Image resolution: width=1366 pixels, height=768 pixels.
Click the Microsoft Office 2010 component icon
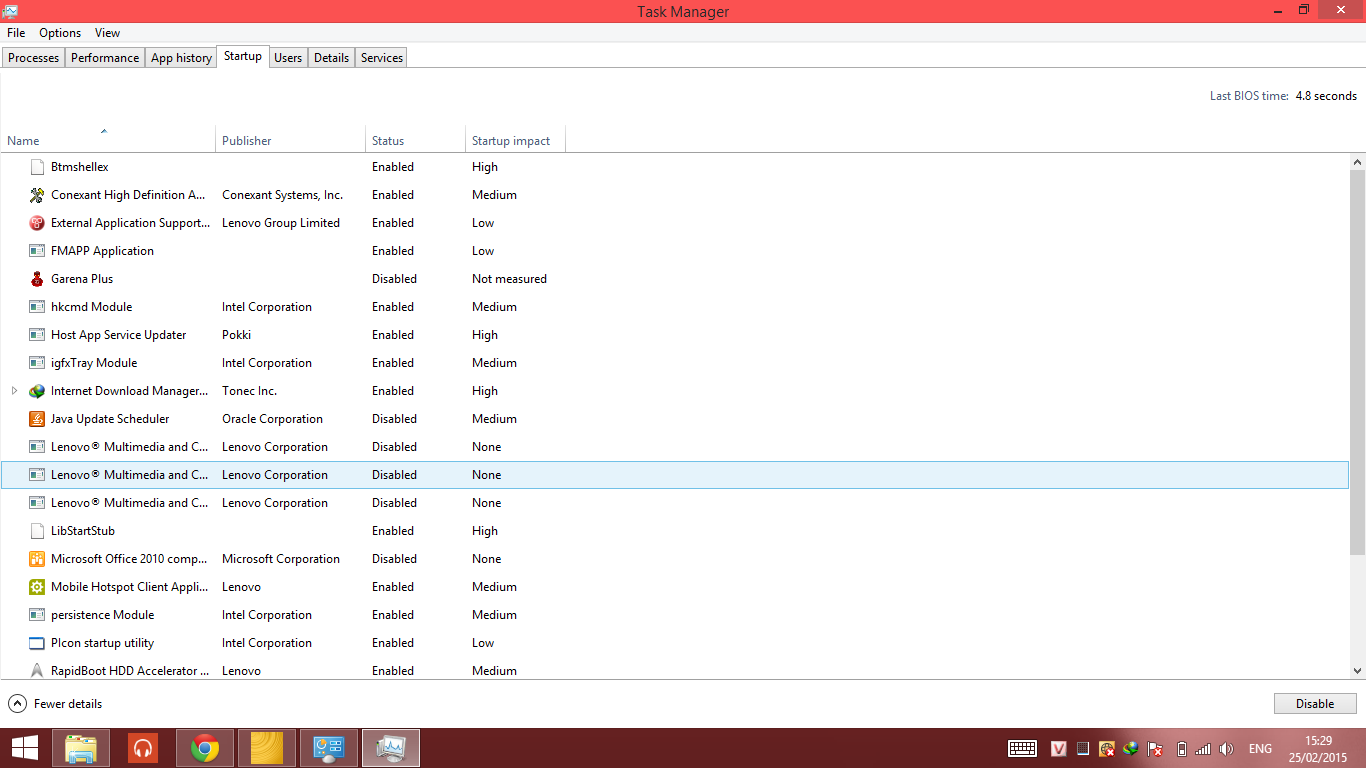click(37, 559)
